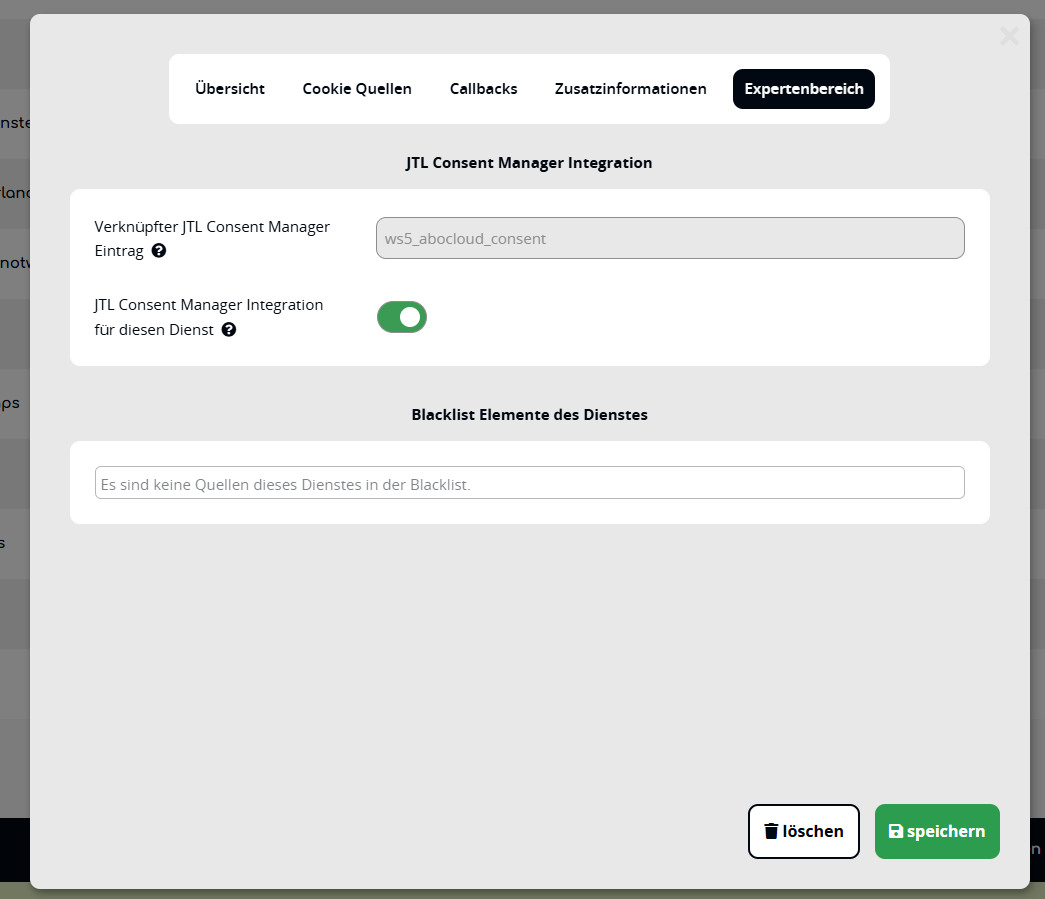The image size is (1045, 899).
Task: Open the Übersicht tab
Action: tap(230, 89)
